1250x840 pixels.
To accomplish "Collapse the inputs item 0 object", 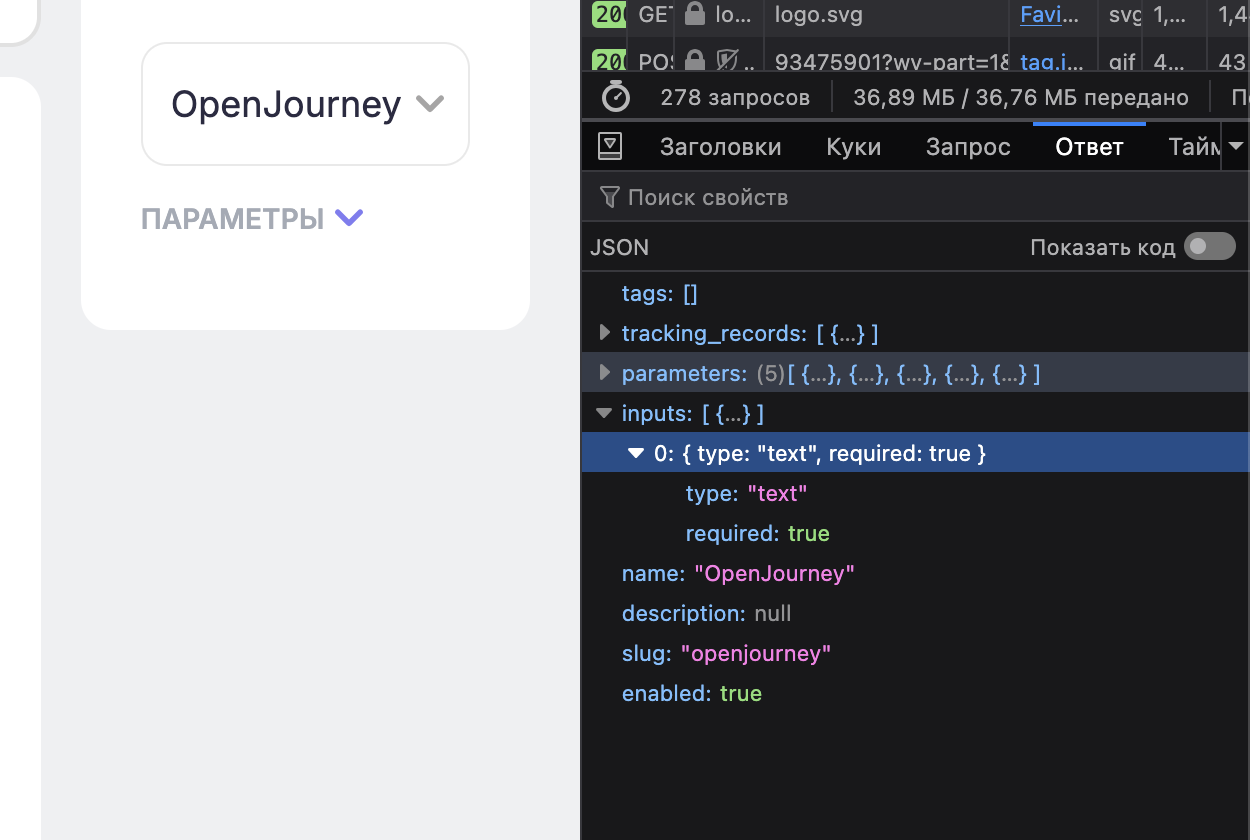I will pyautogui.click(x=636, y=452).
